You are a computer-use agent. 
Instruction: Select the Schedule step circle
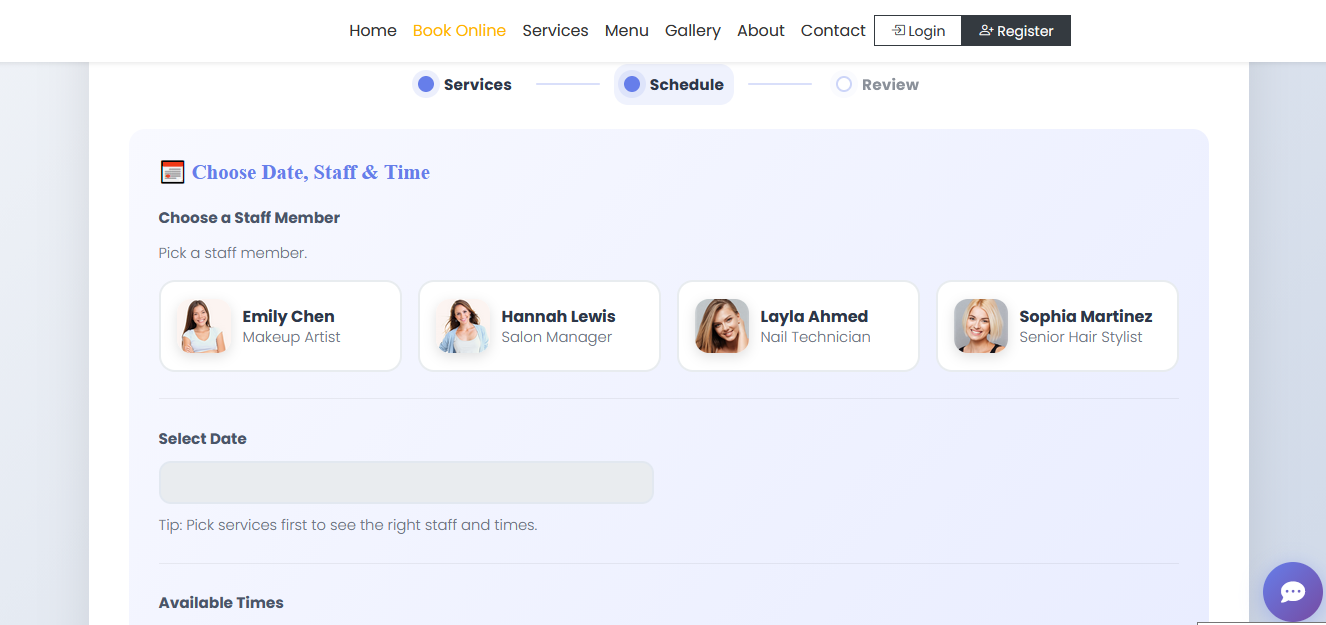pos(632,84)
